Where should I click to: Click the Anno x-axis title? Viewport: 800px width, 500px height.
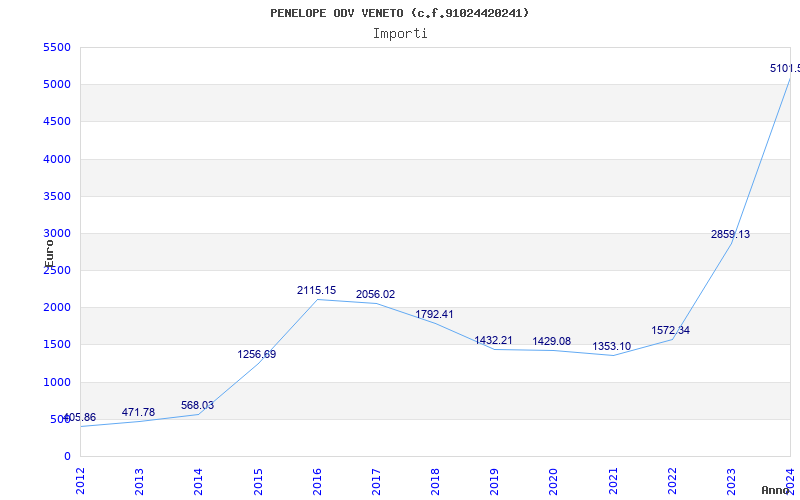point(776,490)
